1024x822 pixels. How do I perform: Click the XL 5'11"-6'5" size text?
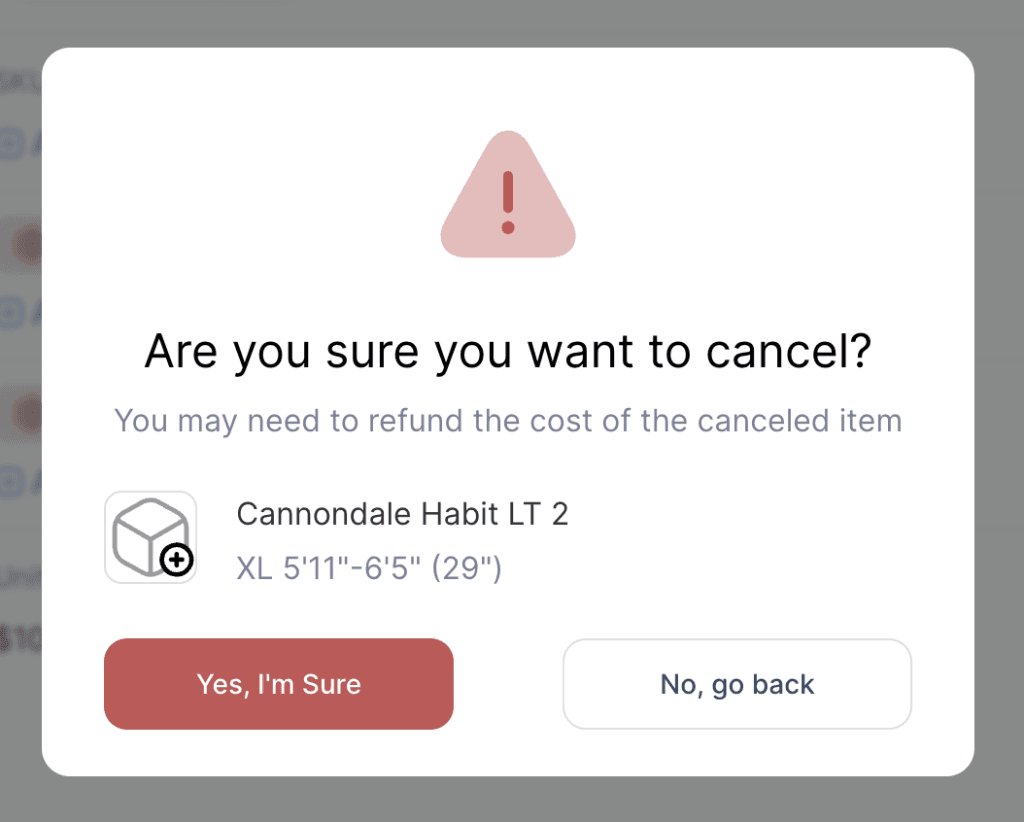click(x=369, y=568)
